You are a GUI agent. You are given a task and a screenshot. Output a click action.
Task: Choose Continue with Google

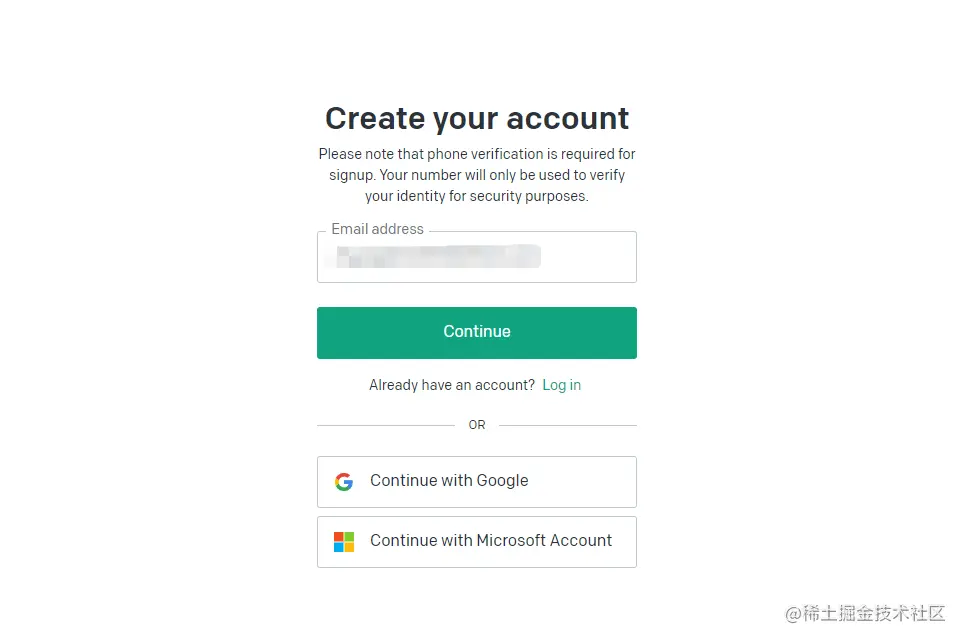476,482
